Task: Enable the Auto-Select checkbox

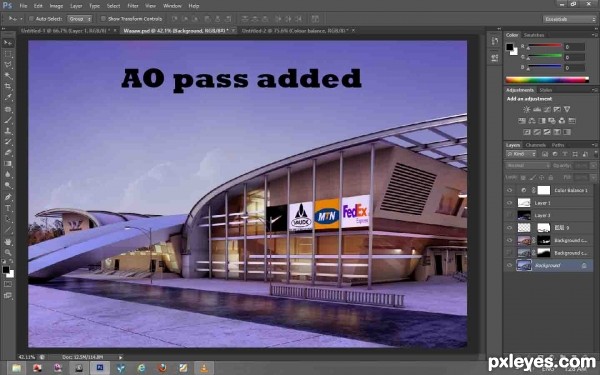Action: (x=31, y=19)
